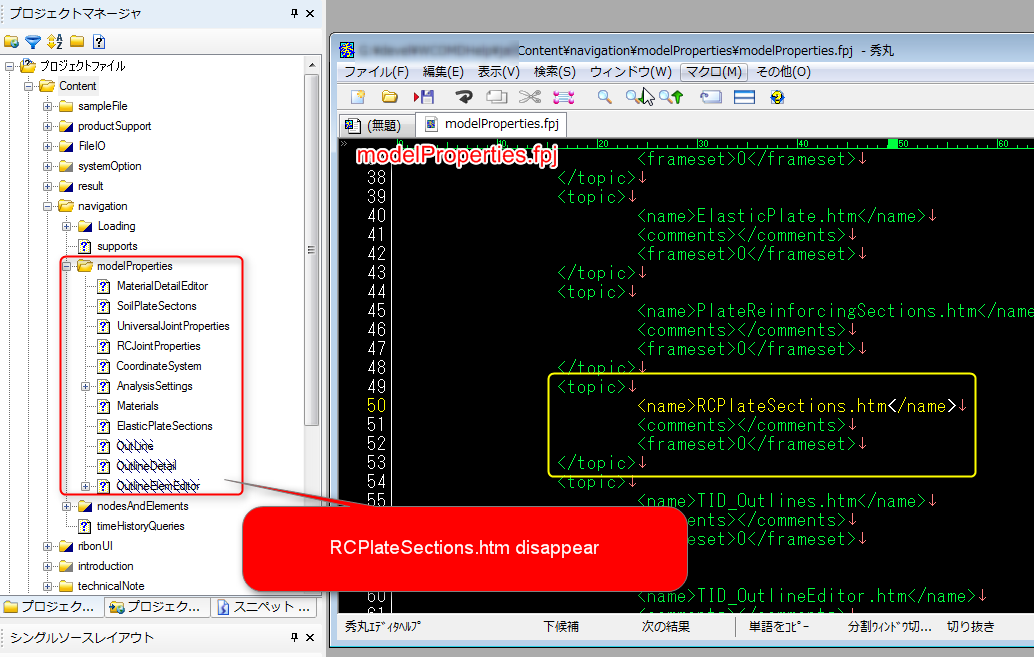1034x657 pixels.
Task: Expand the sampleFile folder
Action: [x=47, y=106]
